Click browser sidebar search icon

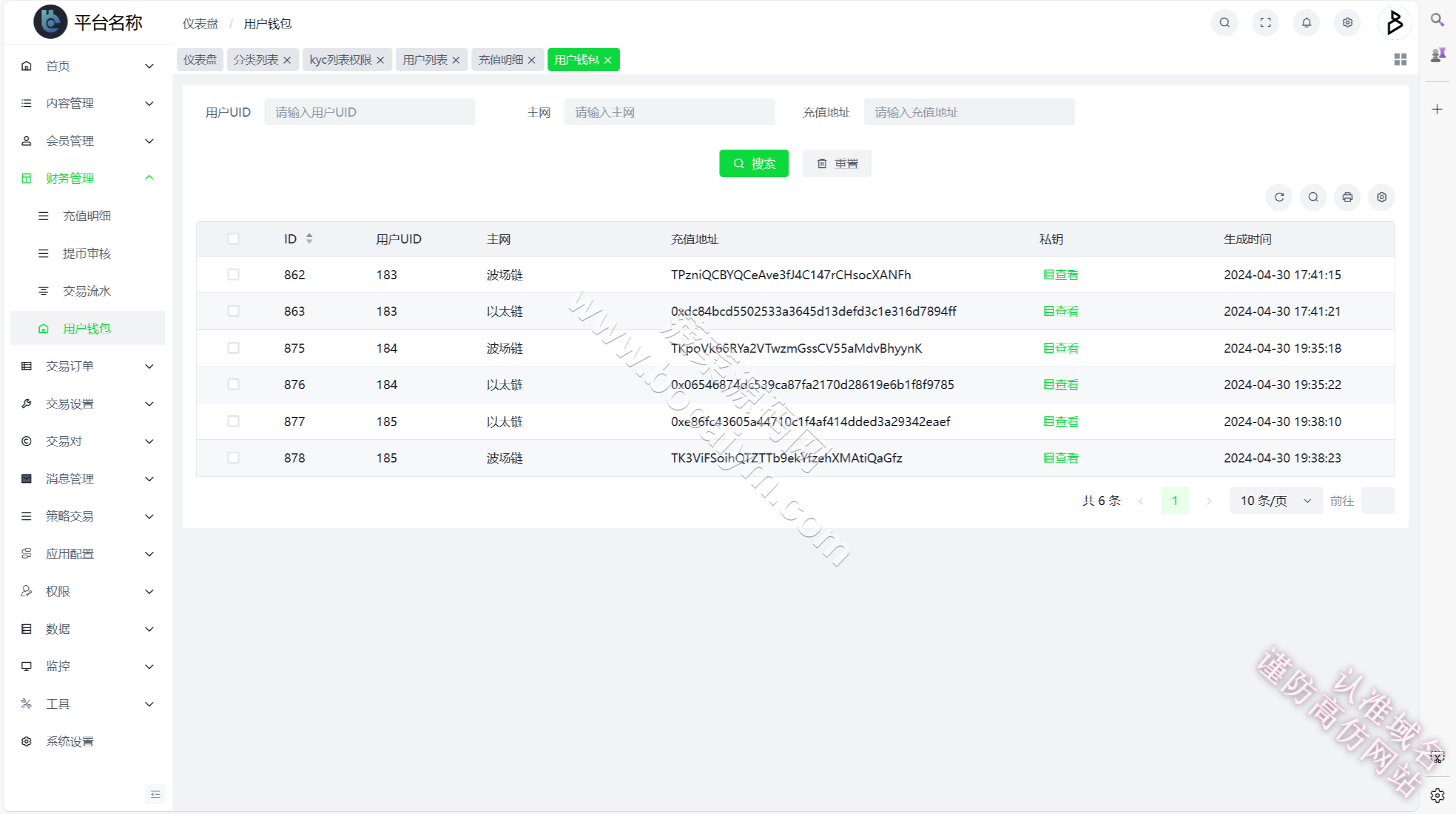click(x=1437, y=20)
